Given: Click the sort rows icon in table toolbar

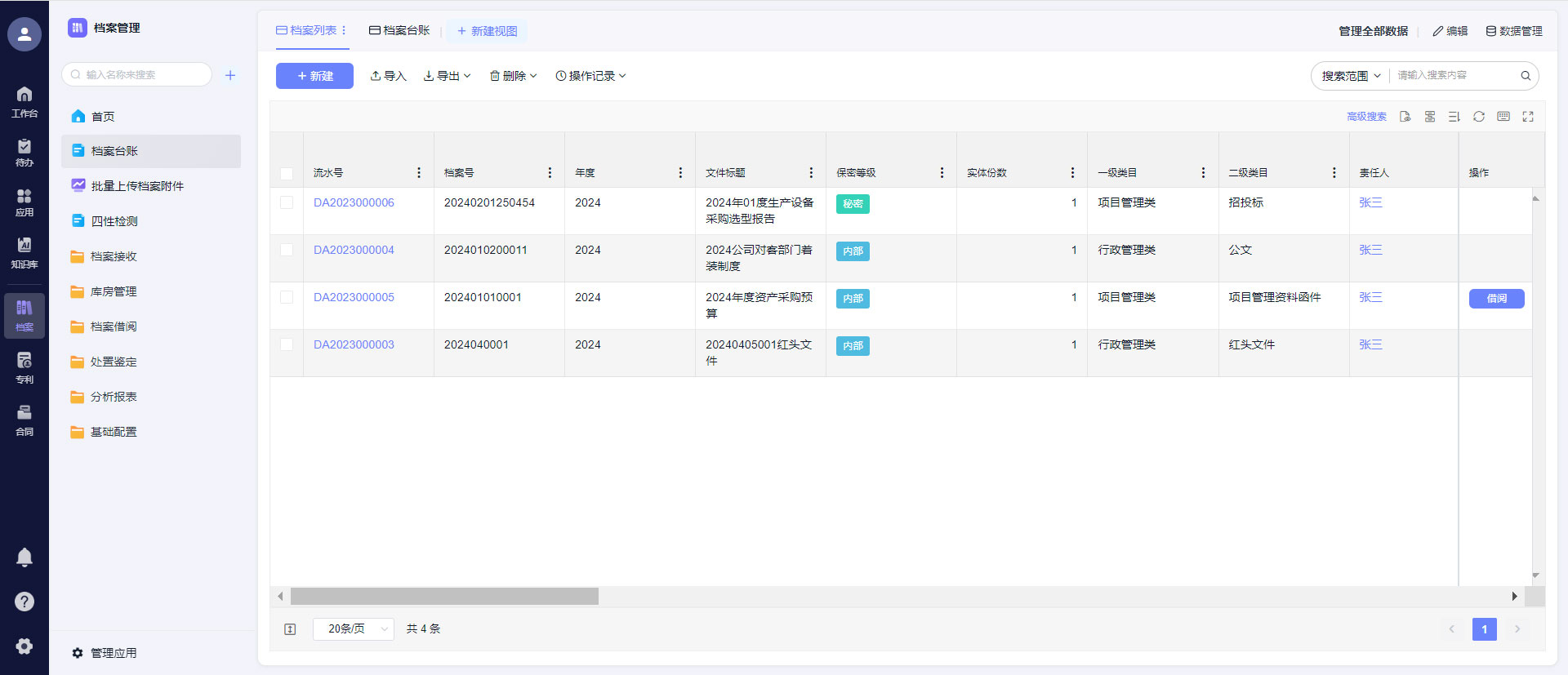Looking at the screenshot, I should coord(1454,117).
